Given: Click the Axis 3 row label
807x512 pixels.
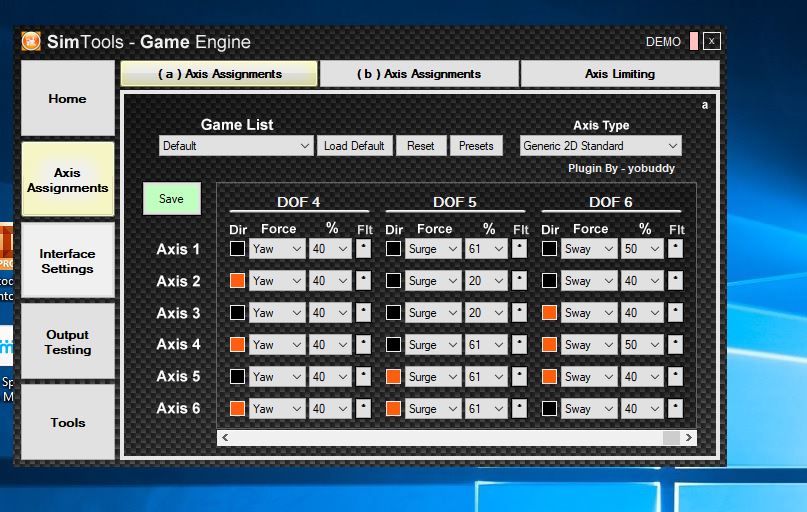Looking at the screenshot, I should point(178,313).
